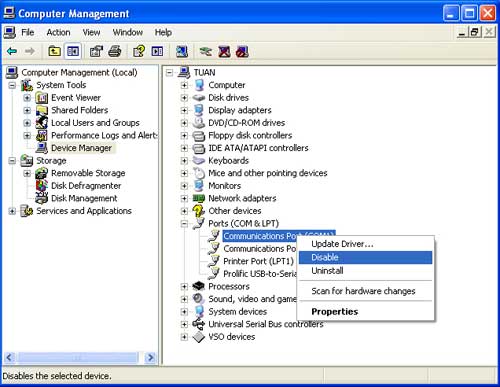This screenshot has height=387, width=500.
Task: Select Device Manager in the left tree
Action: point(81,148)
